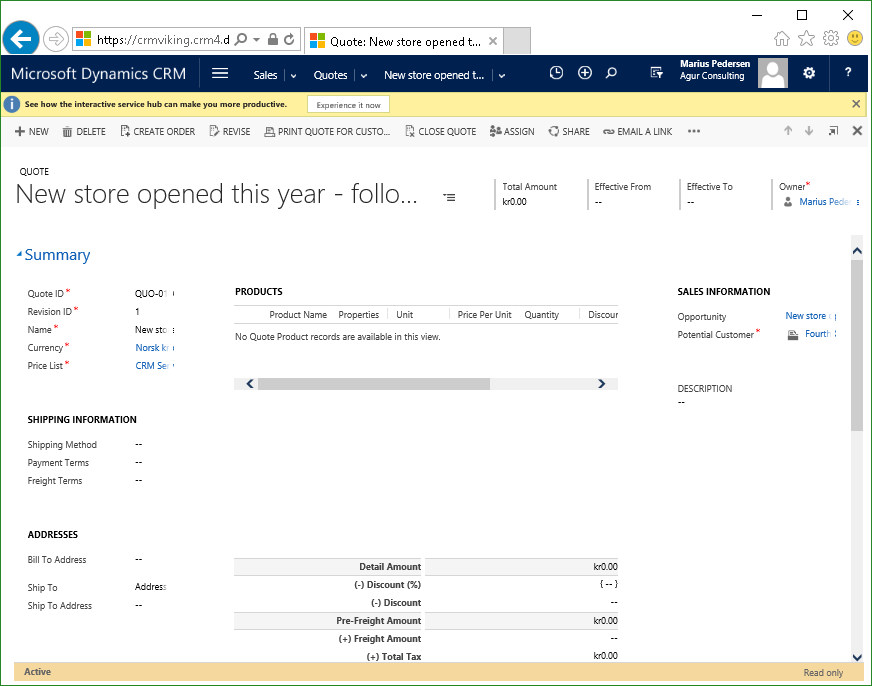
Task: Click the address bar search magnifier
Action: 241,39
